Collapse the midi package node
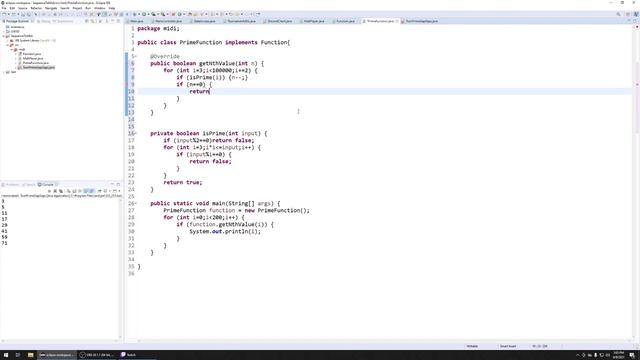 coord(12,49)
